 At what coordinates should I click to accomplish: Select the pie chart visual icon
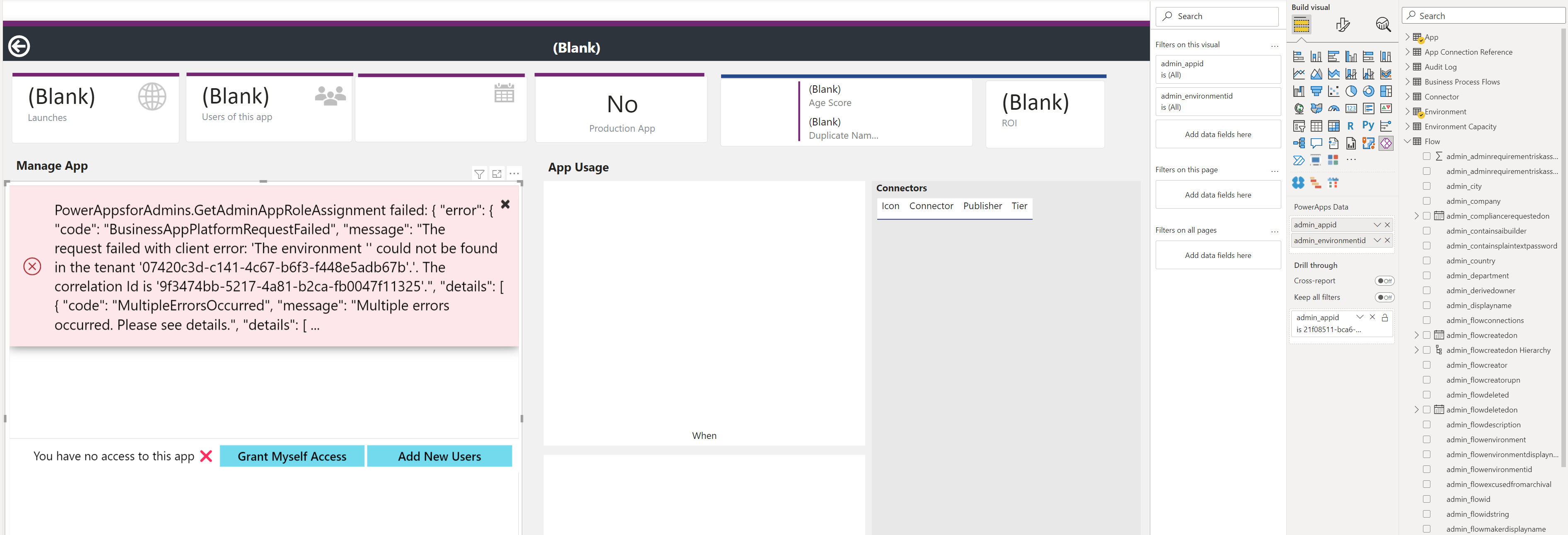[1351, 91]
